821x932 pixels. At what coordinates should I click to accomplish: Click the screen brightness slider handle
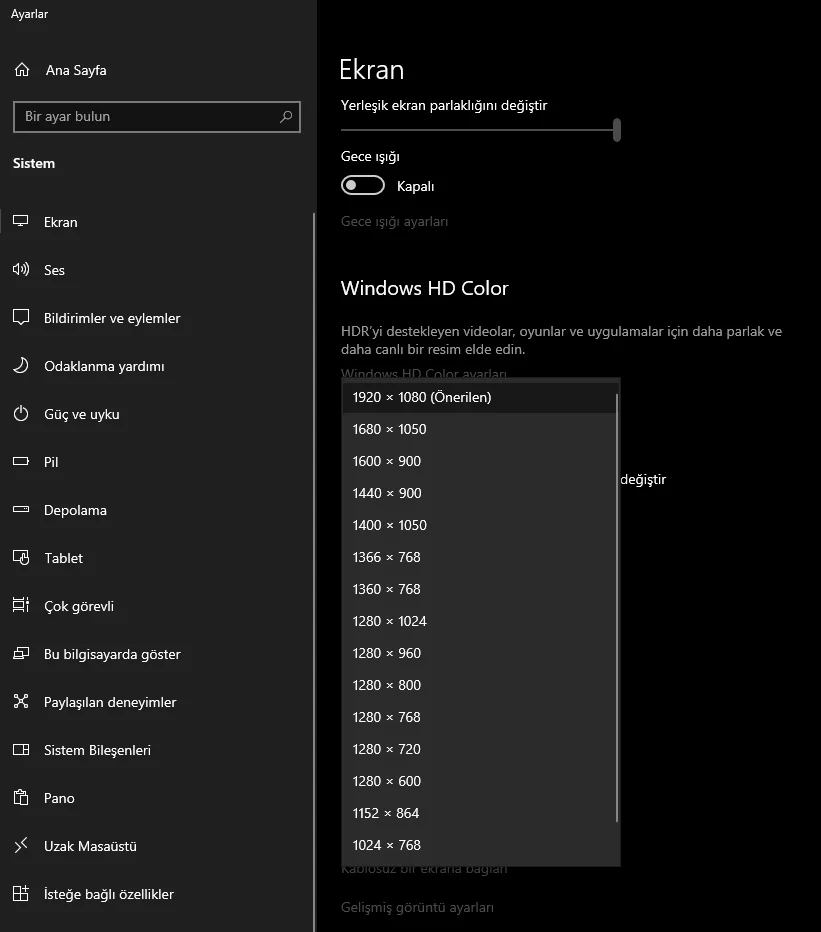pyautogui.click(x=617, y=129)
